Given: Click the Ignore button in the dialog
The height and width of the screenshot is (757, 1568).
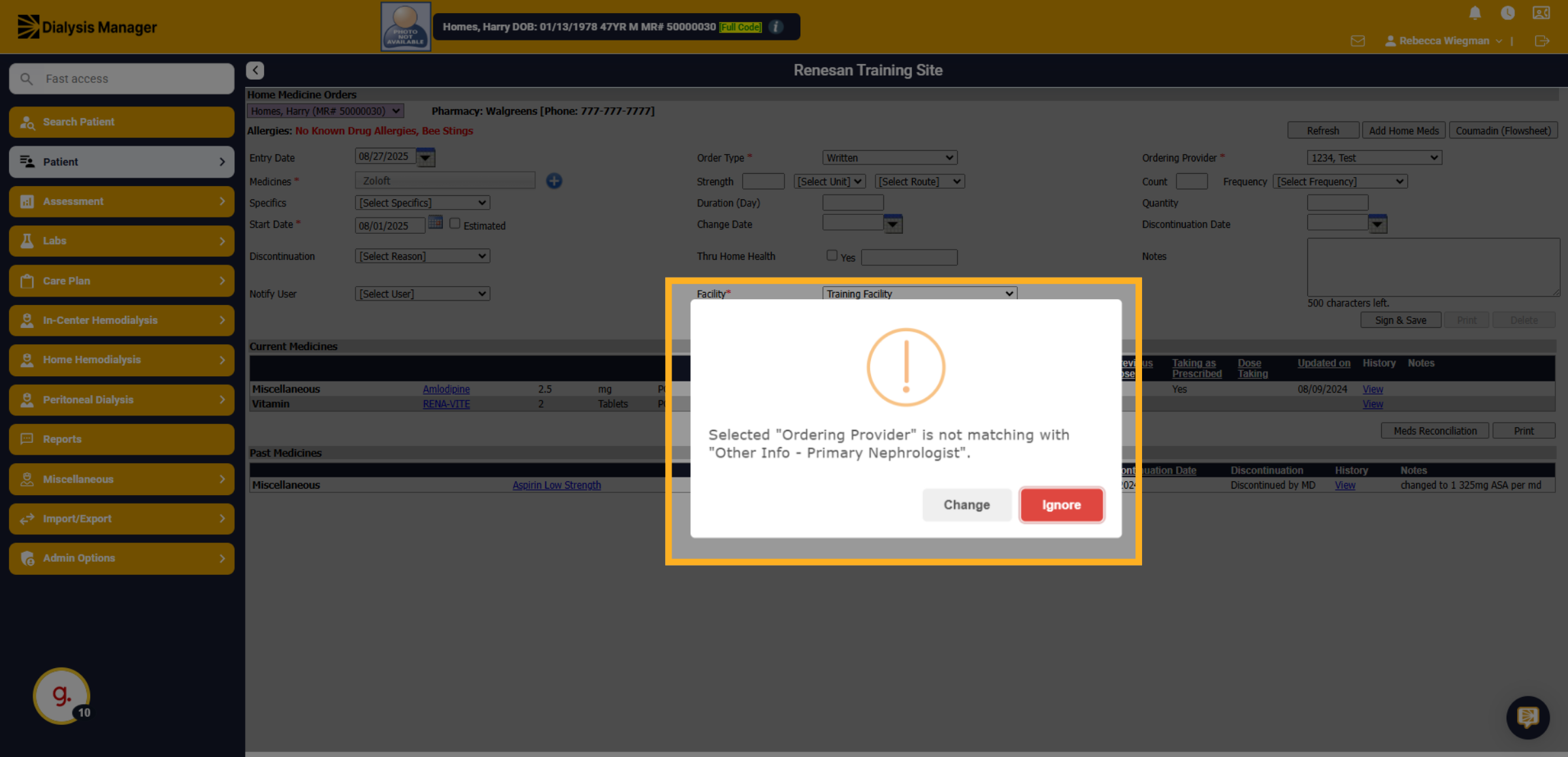Looking at the screenshot, I should point(1062,505).
